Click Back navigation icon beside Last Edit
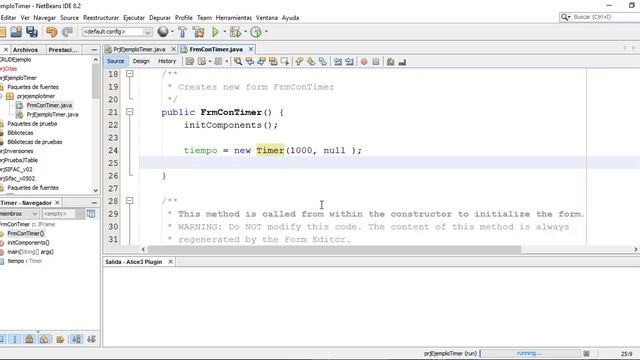 coord(202,62)
